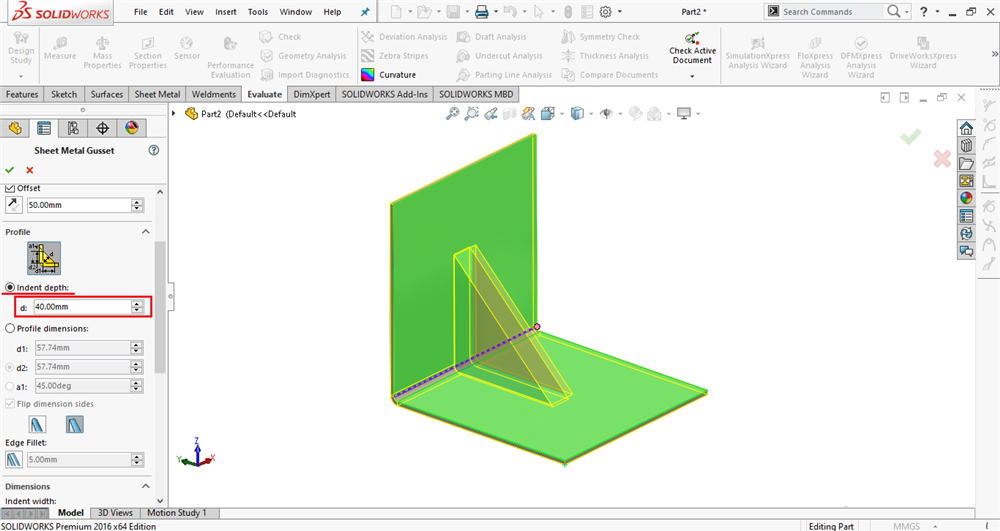Toggle the Flip dimension sides checkbox
Viewport: 1000px width, 531px height.
coord(10,404)
